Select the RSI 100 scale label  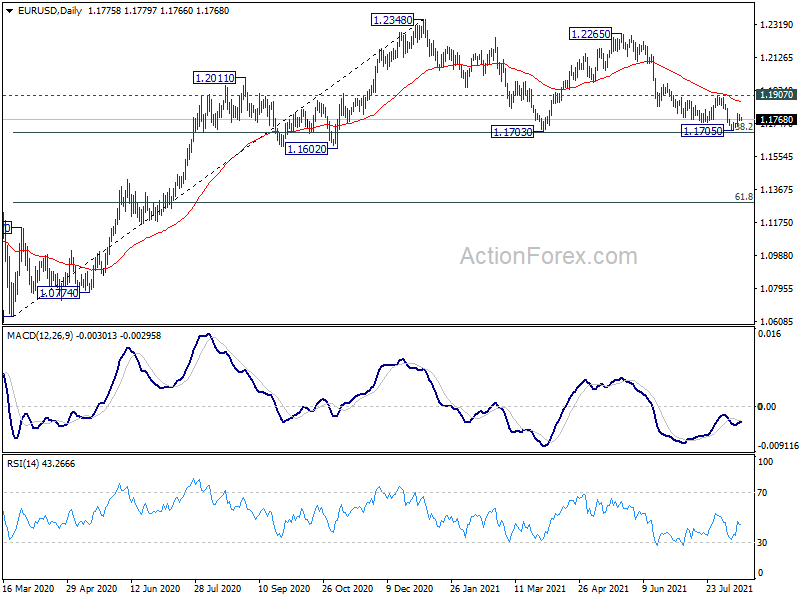coord(766,462)
